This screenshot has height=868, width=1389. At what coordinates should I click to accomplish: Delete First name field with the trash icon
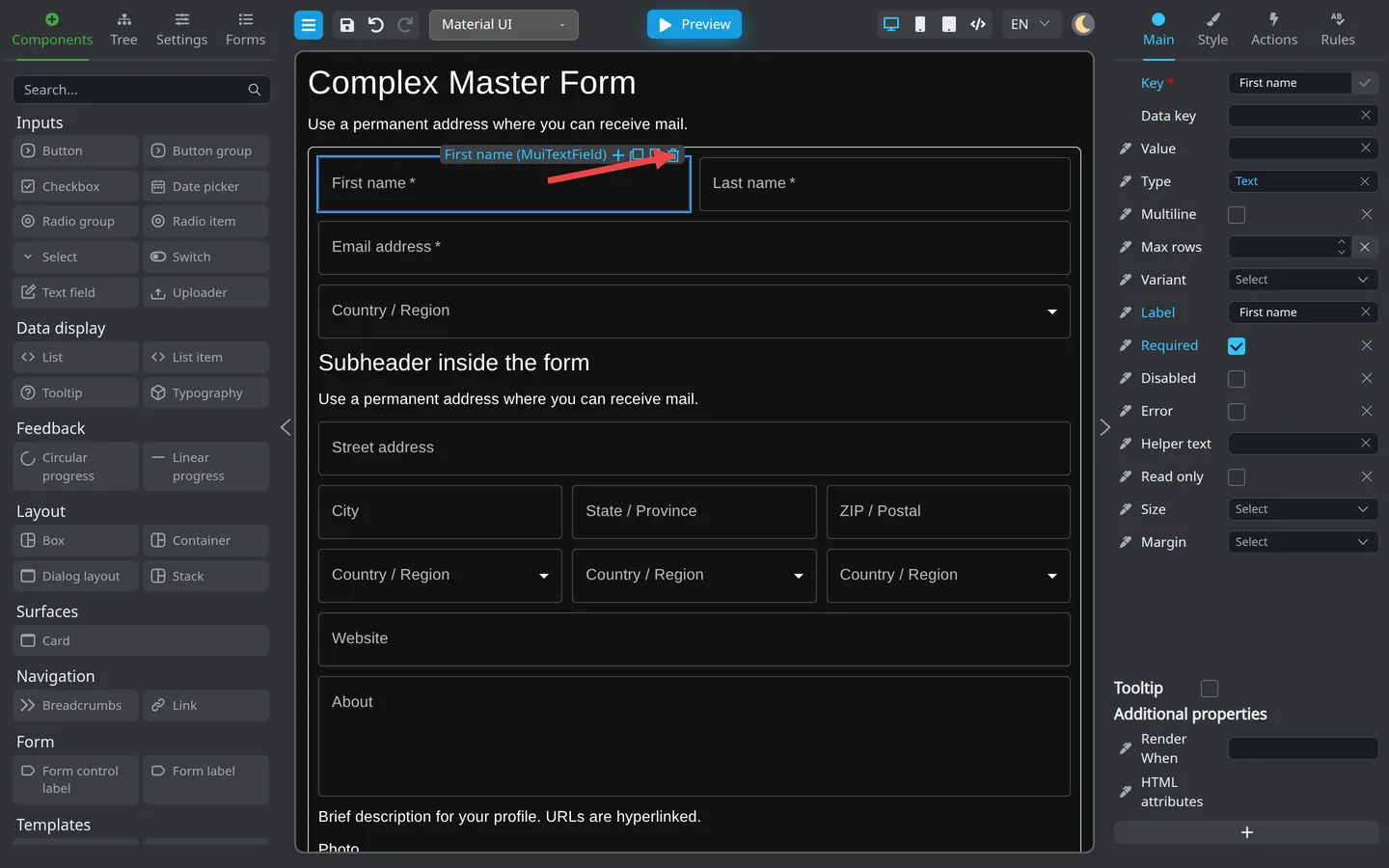pyautogui.click(x=674, y=154)
